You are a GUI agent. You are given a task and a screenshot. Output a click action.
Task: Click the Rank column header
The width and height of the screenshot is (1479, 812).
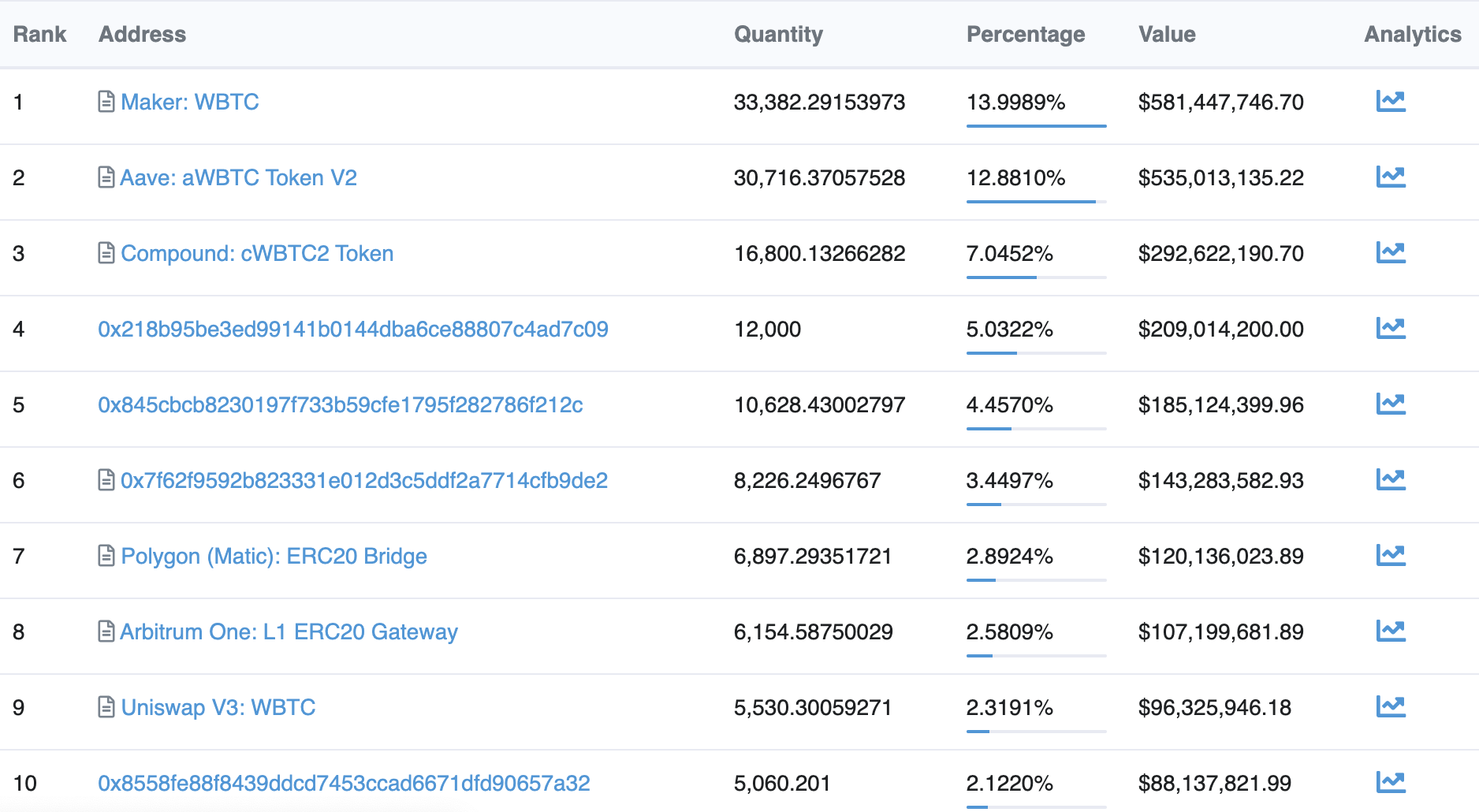point(40,34)
